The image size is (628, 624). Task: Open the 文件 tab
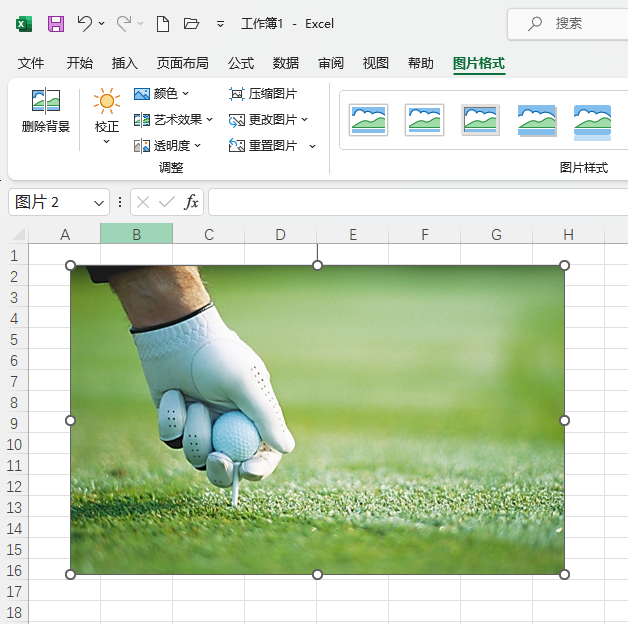31,63
